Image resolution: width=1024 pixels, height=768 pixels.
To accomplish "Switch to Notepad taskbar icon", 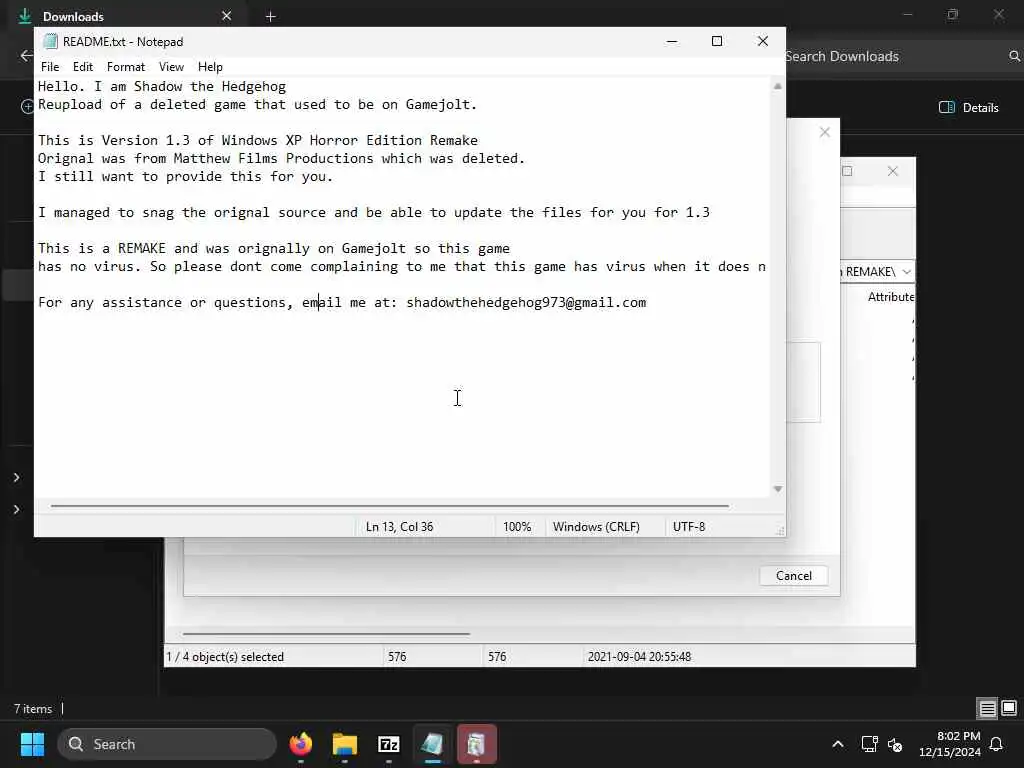I will point(432,744).
